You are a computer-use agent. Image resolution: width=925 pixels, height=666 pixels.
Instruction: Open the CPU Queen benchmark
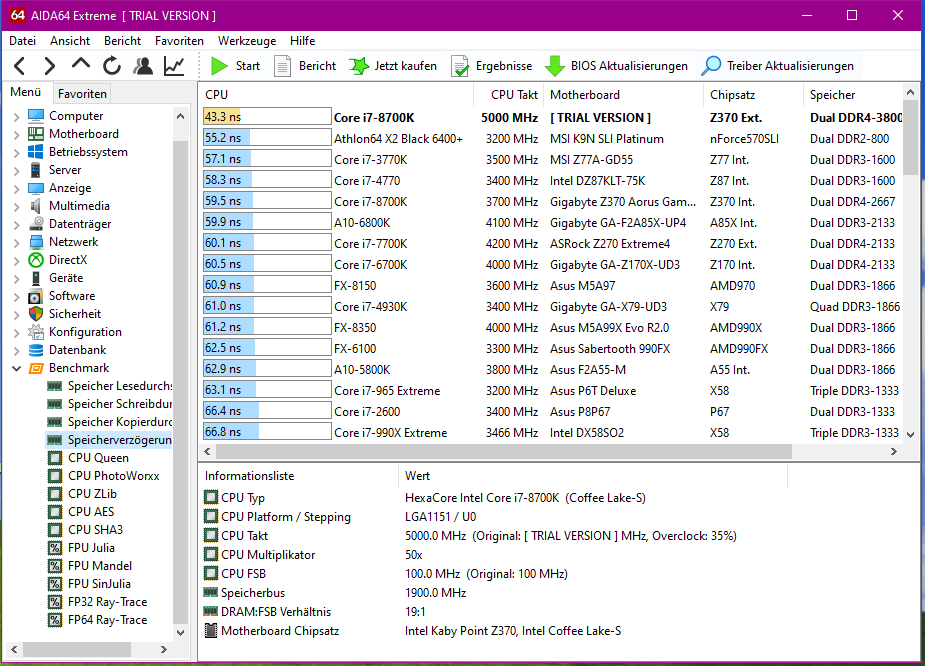pos(98,458)
